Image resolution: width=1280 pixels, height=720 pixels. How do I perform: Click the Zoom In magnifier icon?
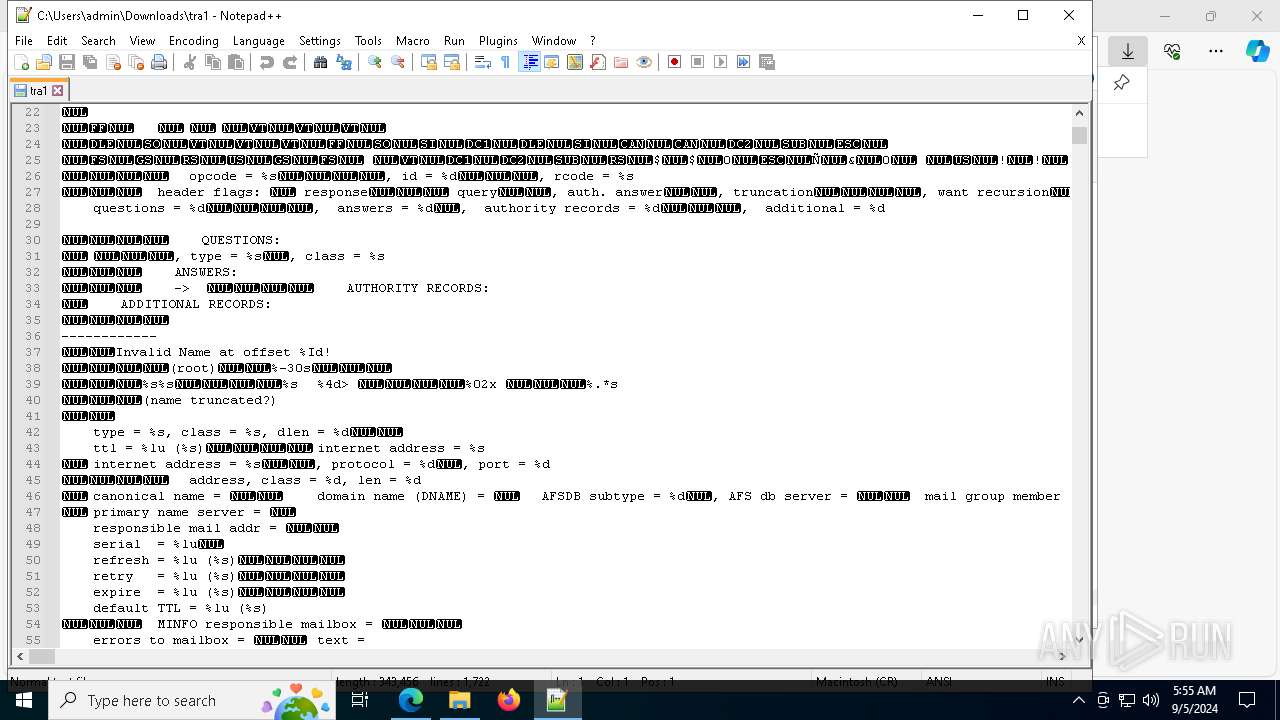pyautogui.click(x=375, y=62)
